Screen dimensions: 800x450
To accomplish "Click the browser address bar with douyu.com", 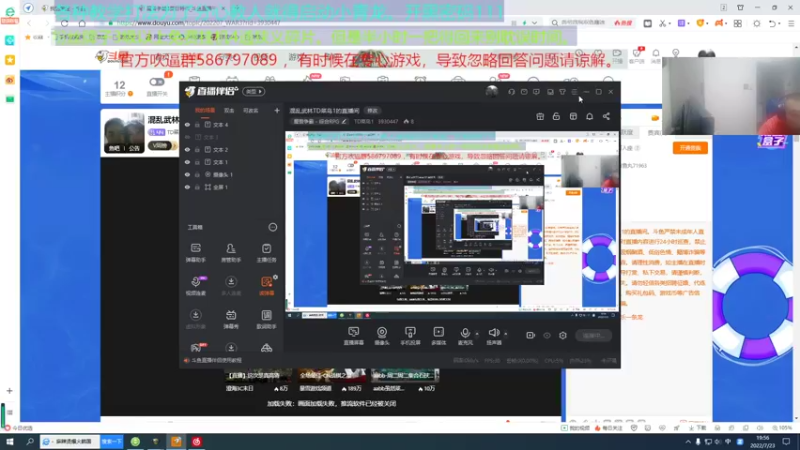I will coord(306,23).
